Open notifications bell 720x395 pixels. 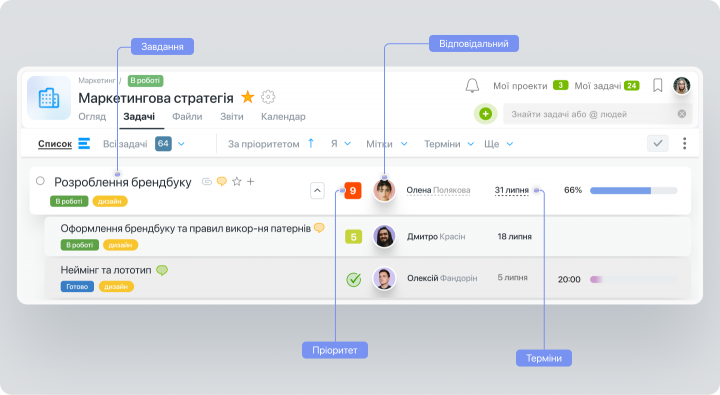point(472,85)
